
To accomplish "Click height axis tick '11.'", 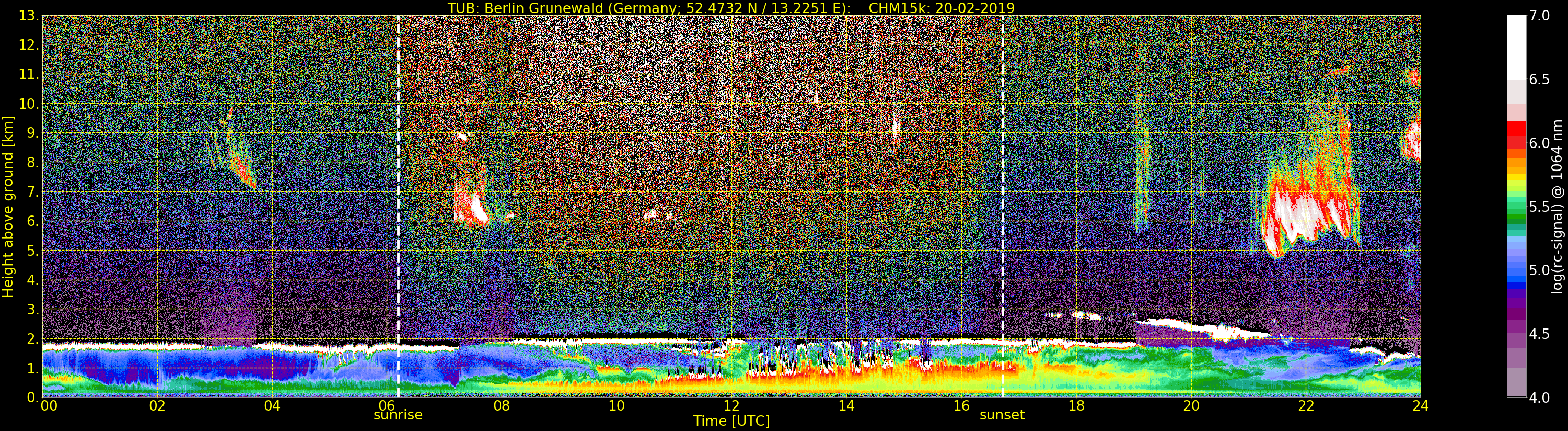I will [29, 75].
